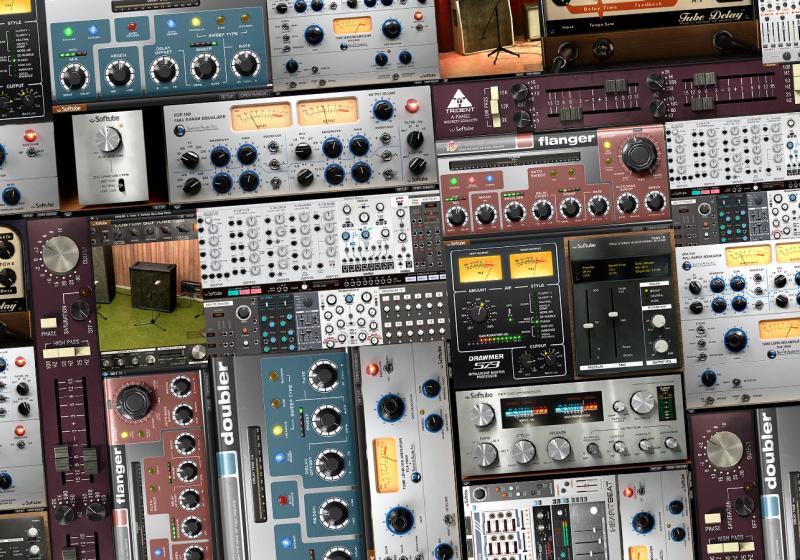The width and height of the screenshot is (800, 560).
Task: Click the green LED on the upright blue doubler
Action: (x=67, y=32)
